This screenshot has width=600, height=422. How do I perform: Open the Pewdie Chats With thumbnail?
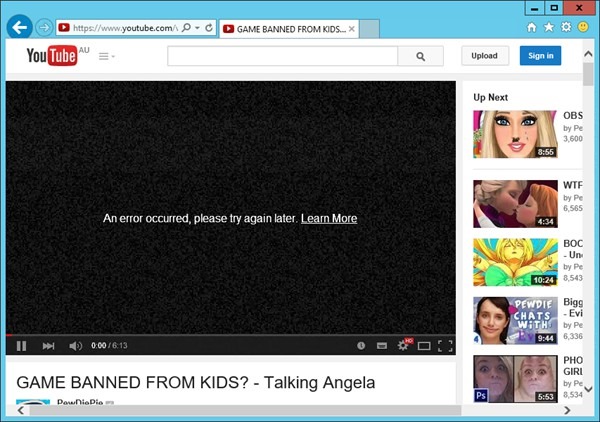pyautogui.click(x=515, y=321)
